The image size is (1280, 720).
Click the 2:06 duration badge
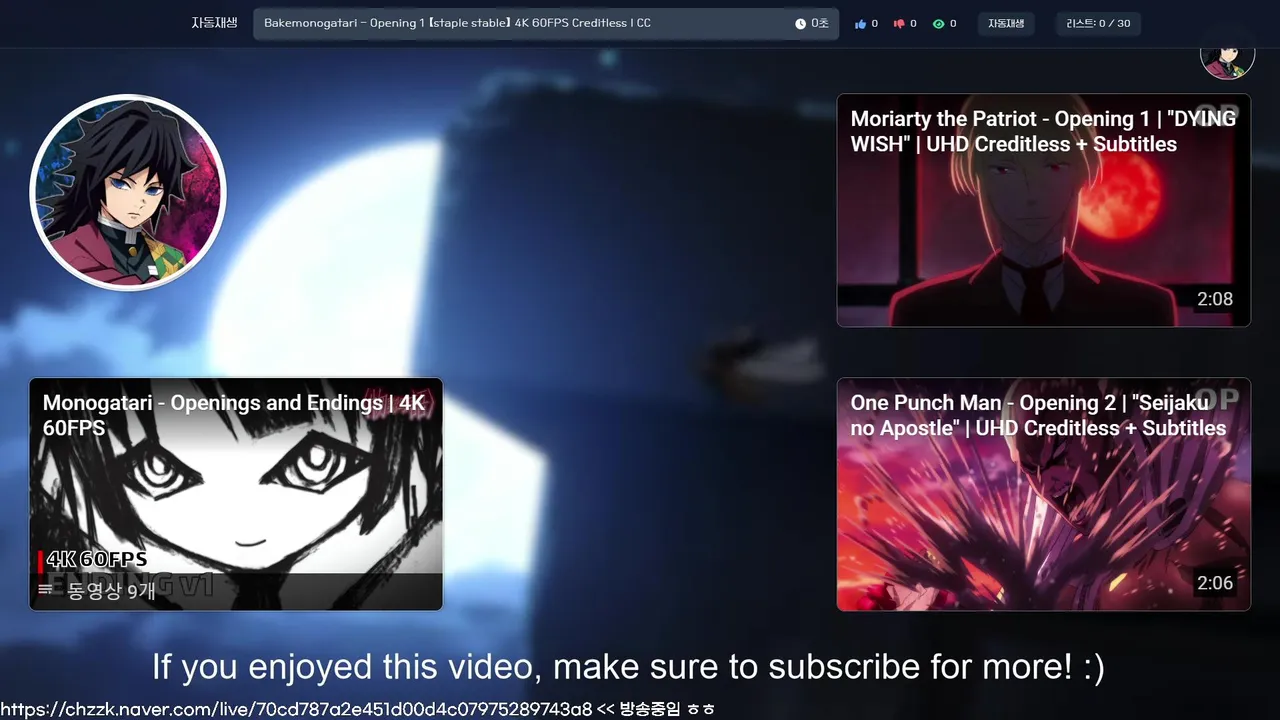coord(1215,583)
